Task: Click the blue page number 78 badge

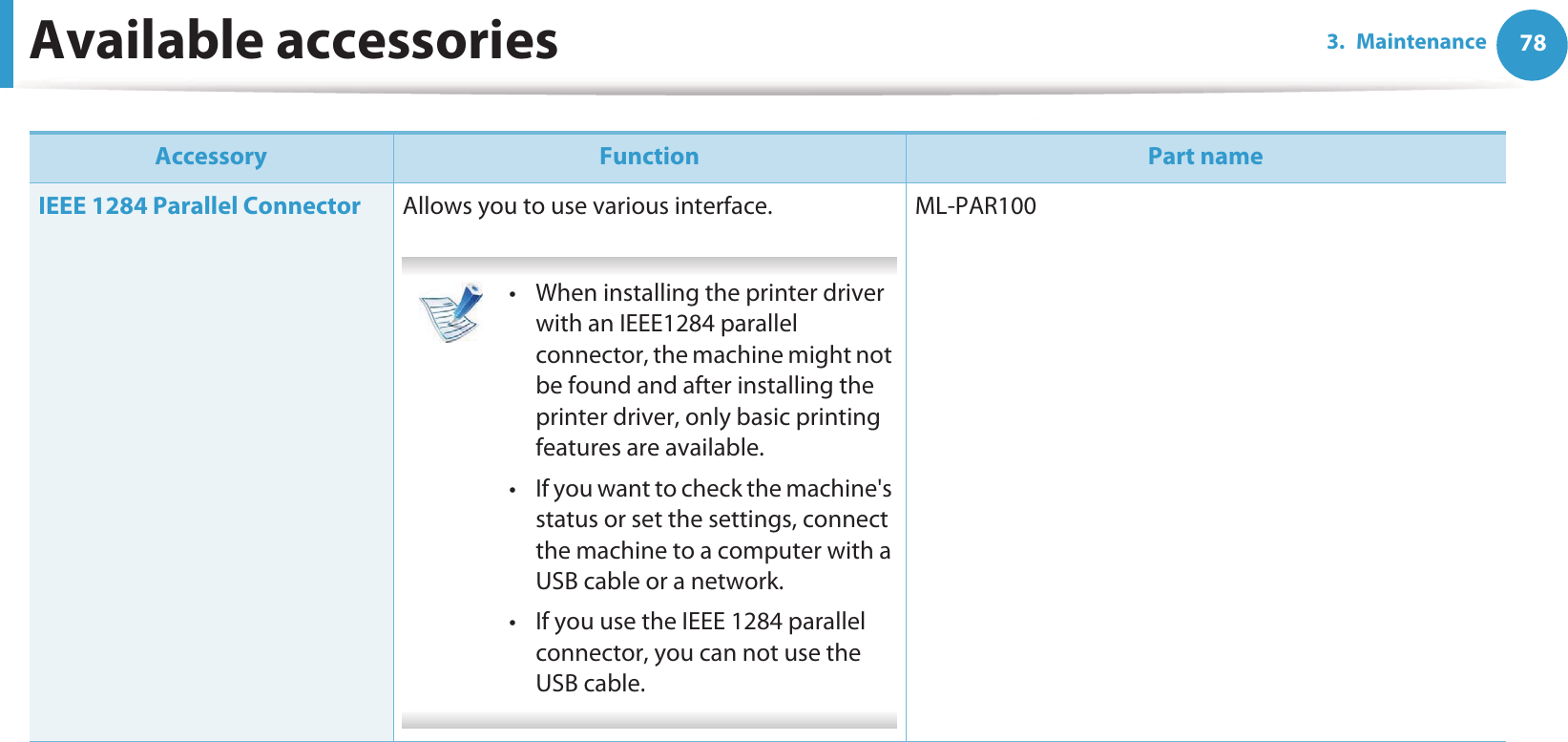Action: tap(1532, 44)
